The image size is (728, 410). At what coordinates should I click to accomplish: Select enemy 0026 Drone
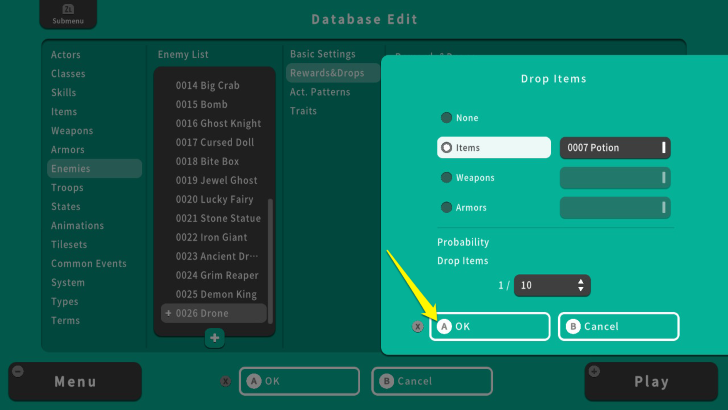click(x=214, y=313)
